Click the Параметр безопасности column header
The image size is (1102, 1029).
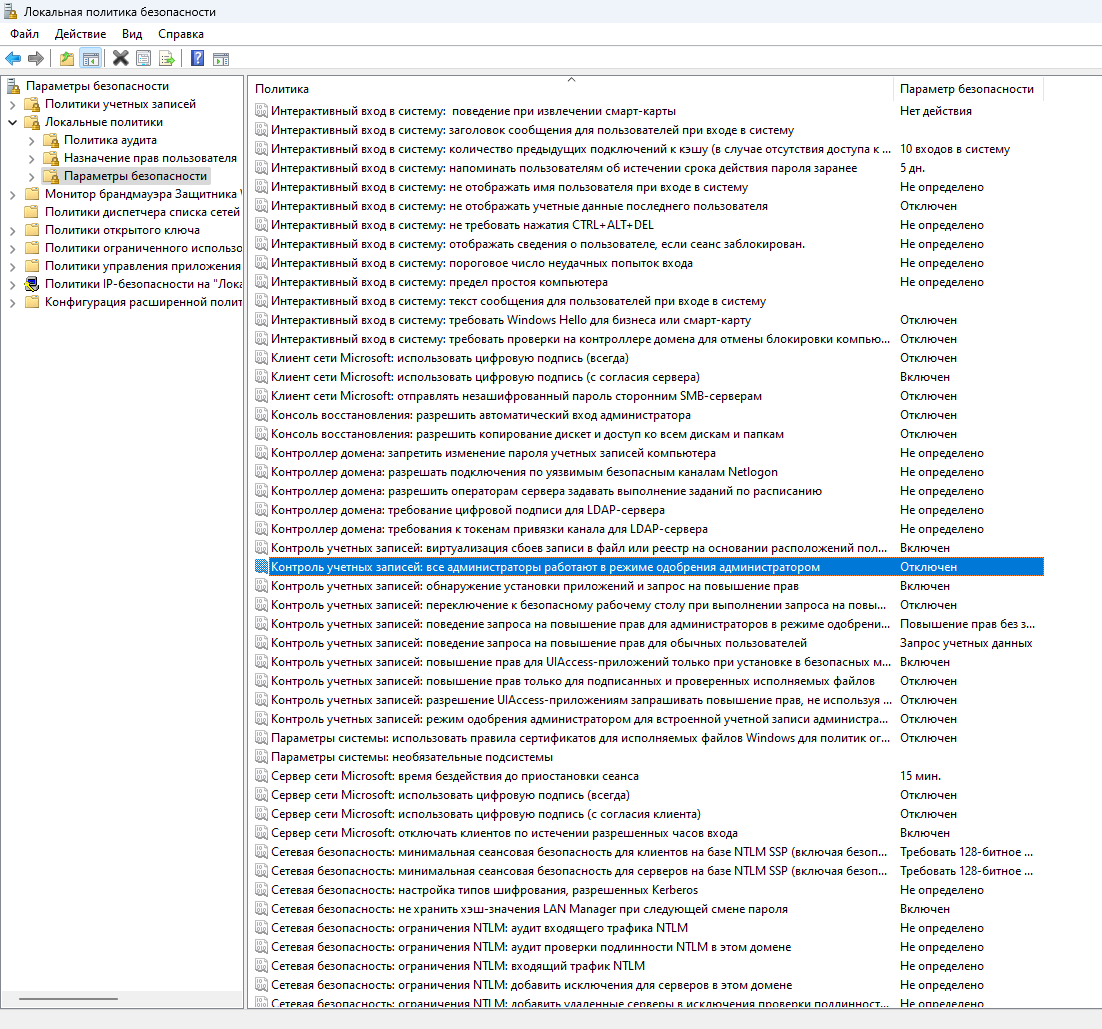click(x=966, y=89)
